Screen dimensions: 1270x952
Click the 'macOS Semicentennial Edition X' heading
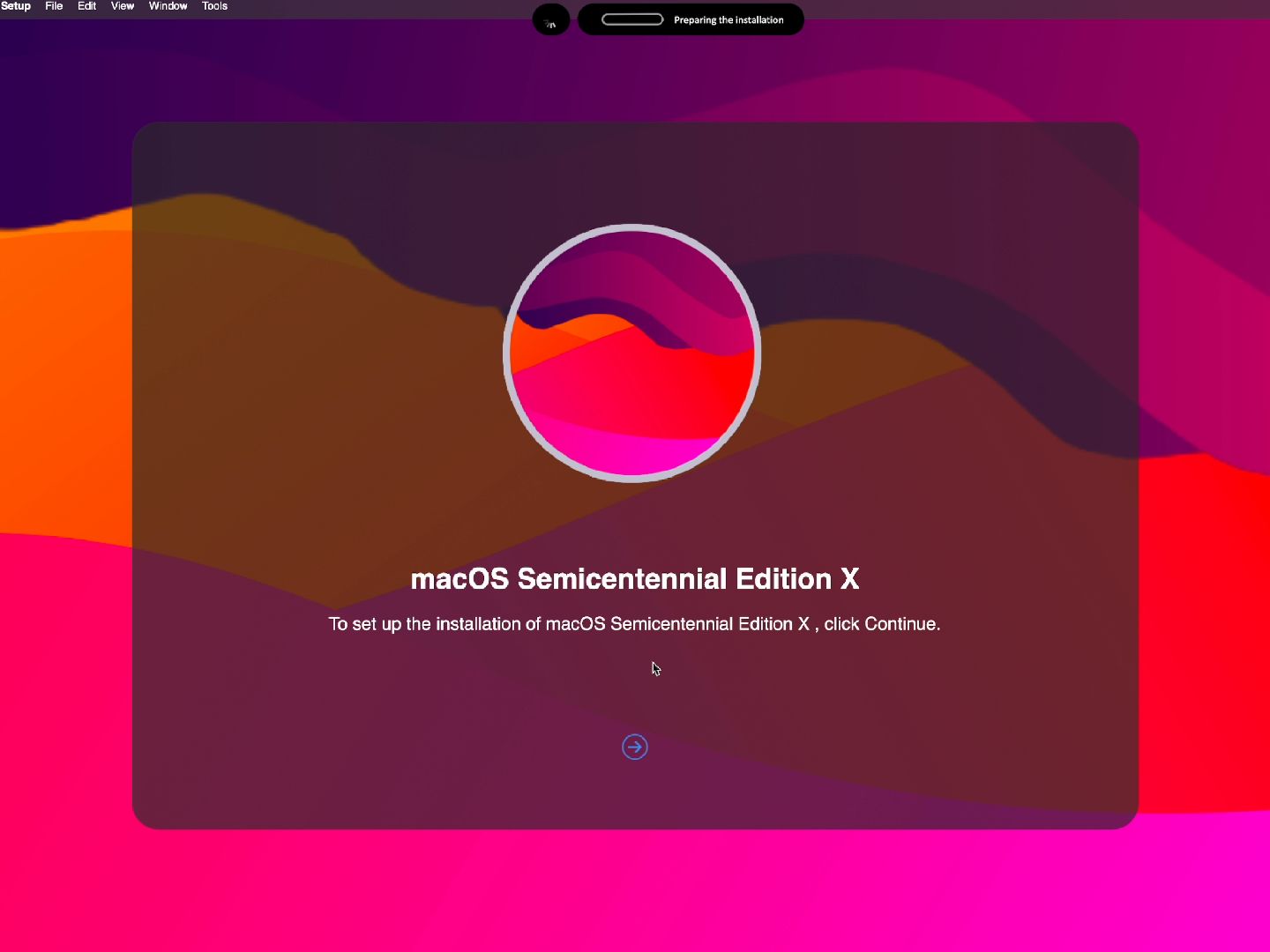click(x=635, y=579)
